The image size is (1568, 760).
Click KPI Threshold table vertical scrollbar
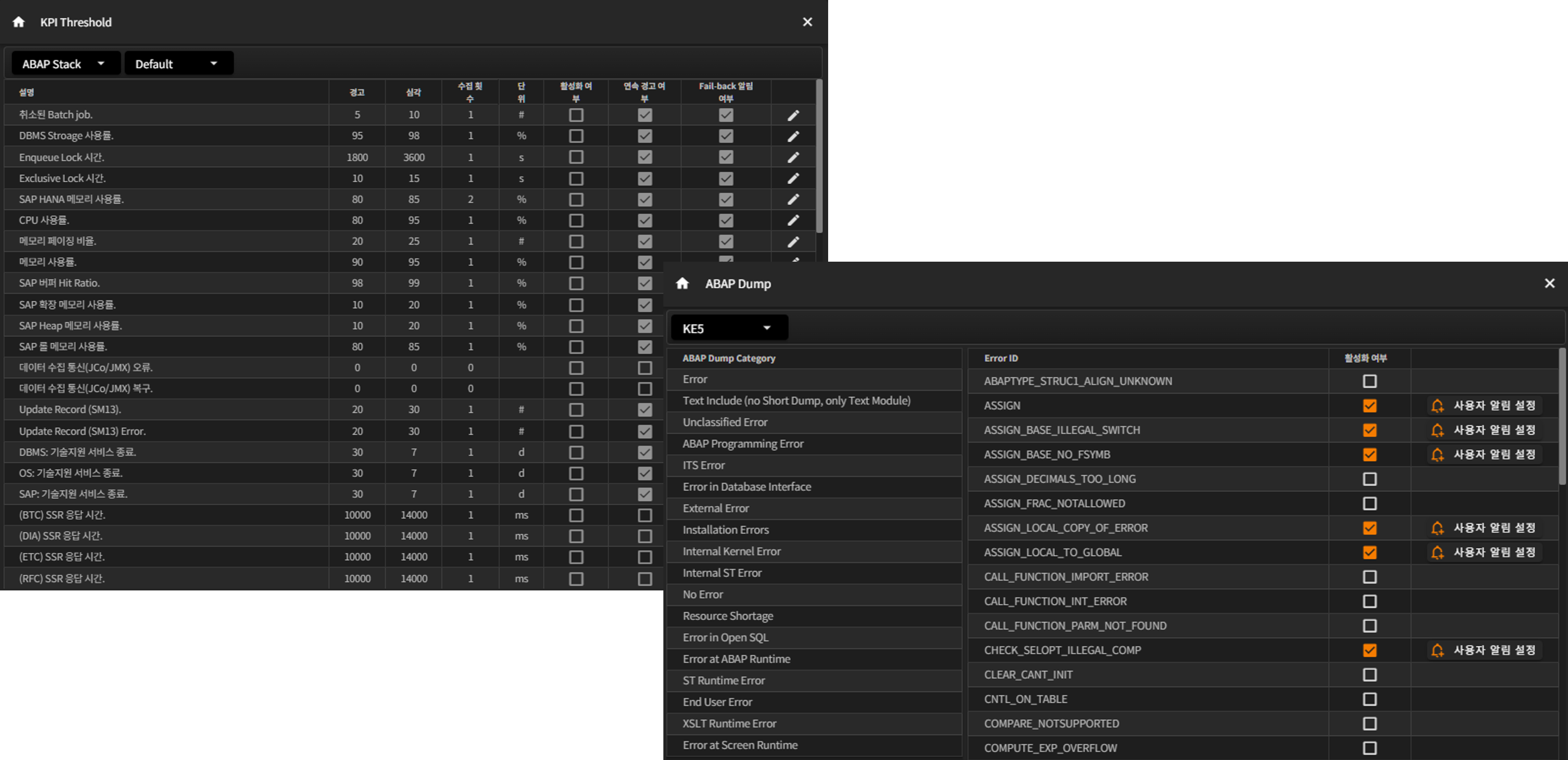[x=819, y=156]
